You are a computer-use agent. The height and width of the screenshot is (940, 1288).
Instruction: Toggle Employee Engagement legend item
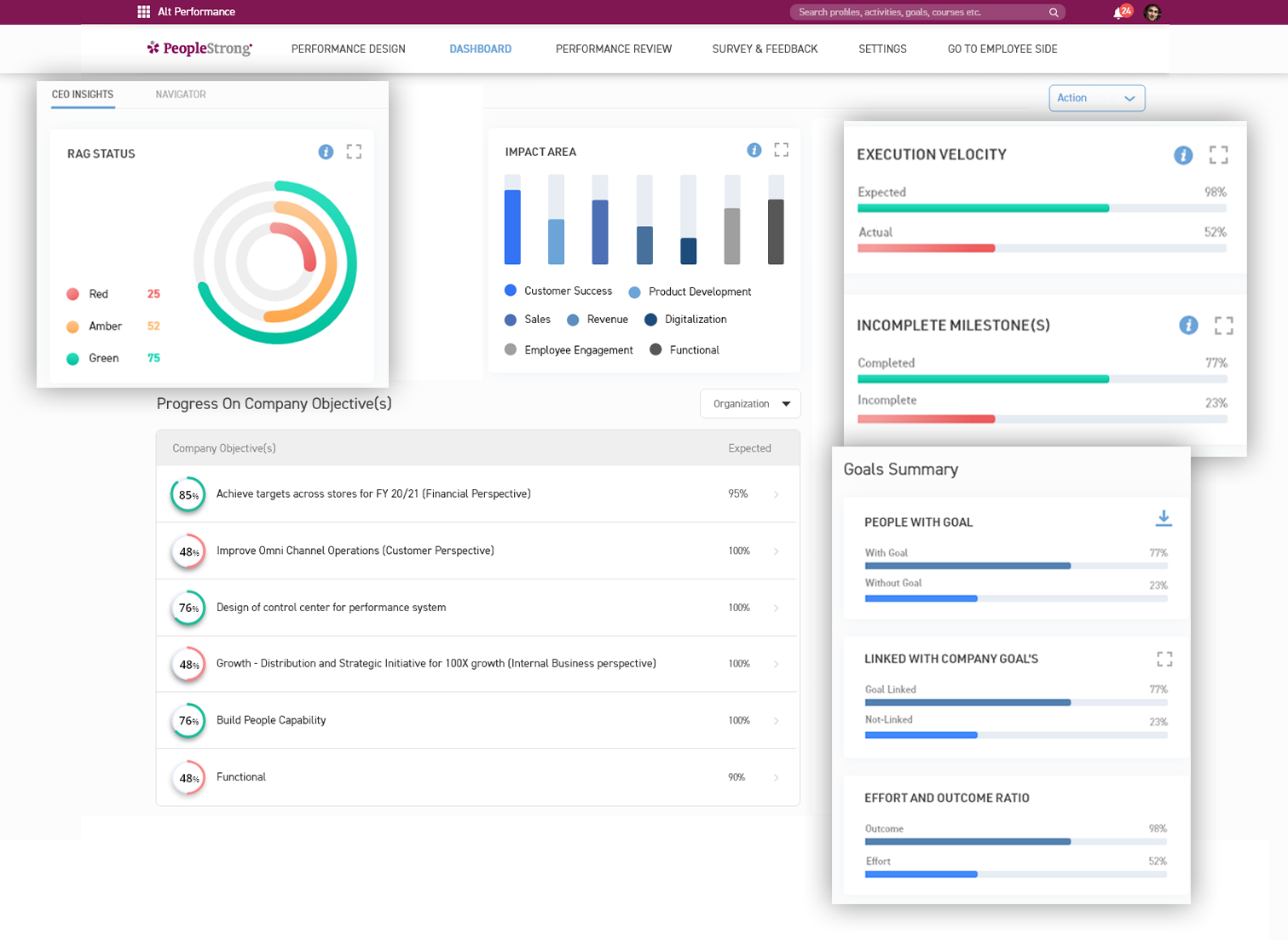(x=569, y=350)
